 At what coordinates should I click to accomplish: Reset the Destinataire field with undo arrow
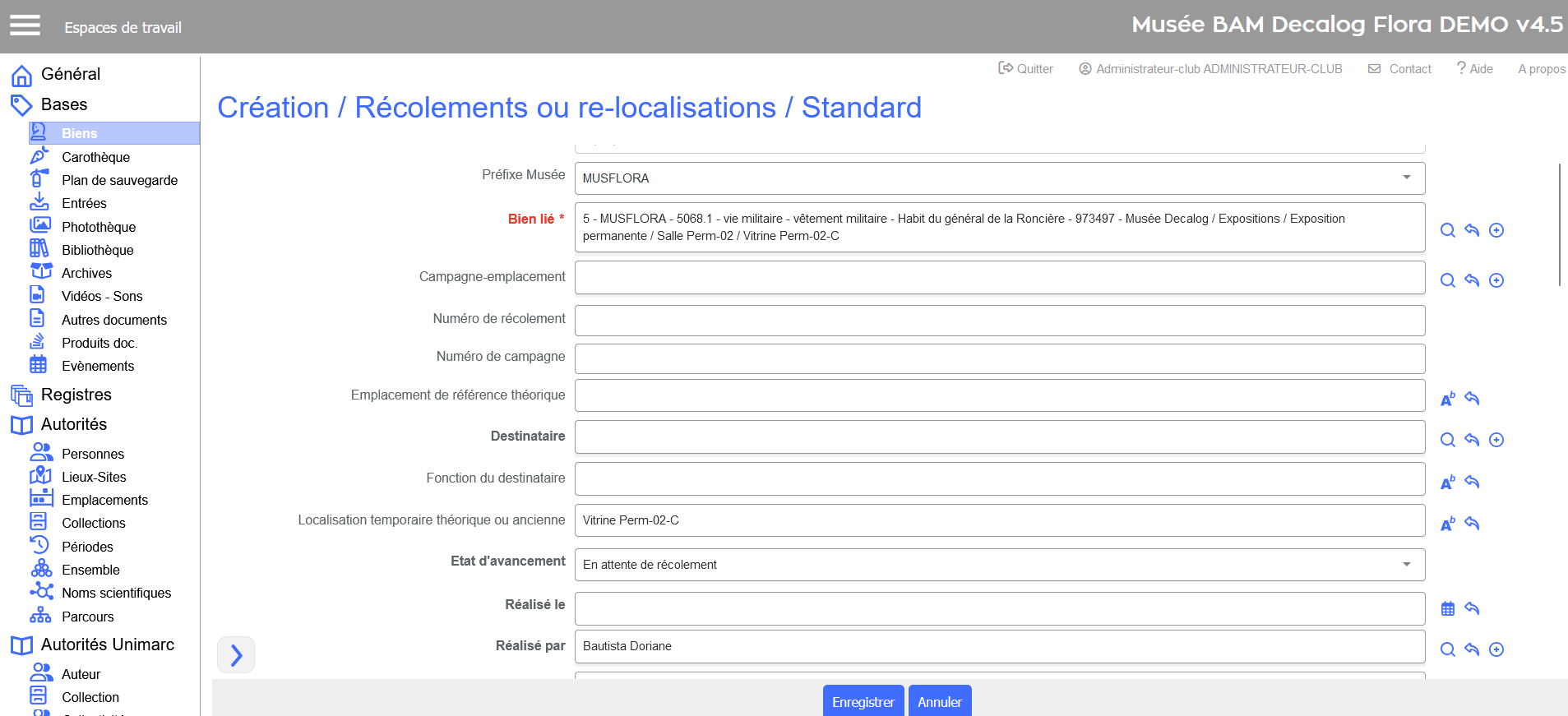[1472, 440]
